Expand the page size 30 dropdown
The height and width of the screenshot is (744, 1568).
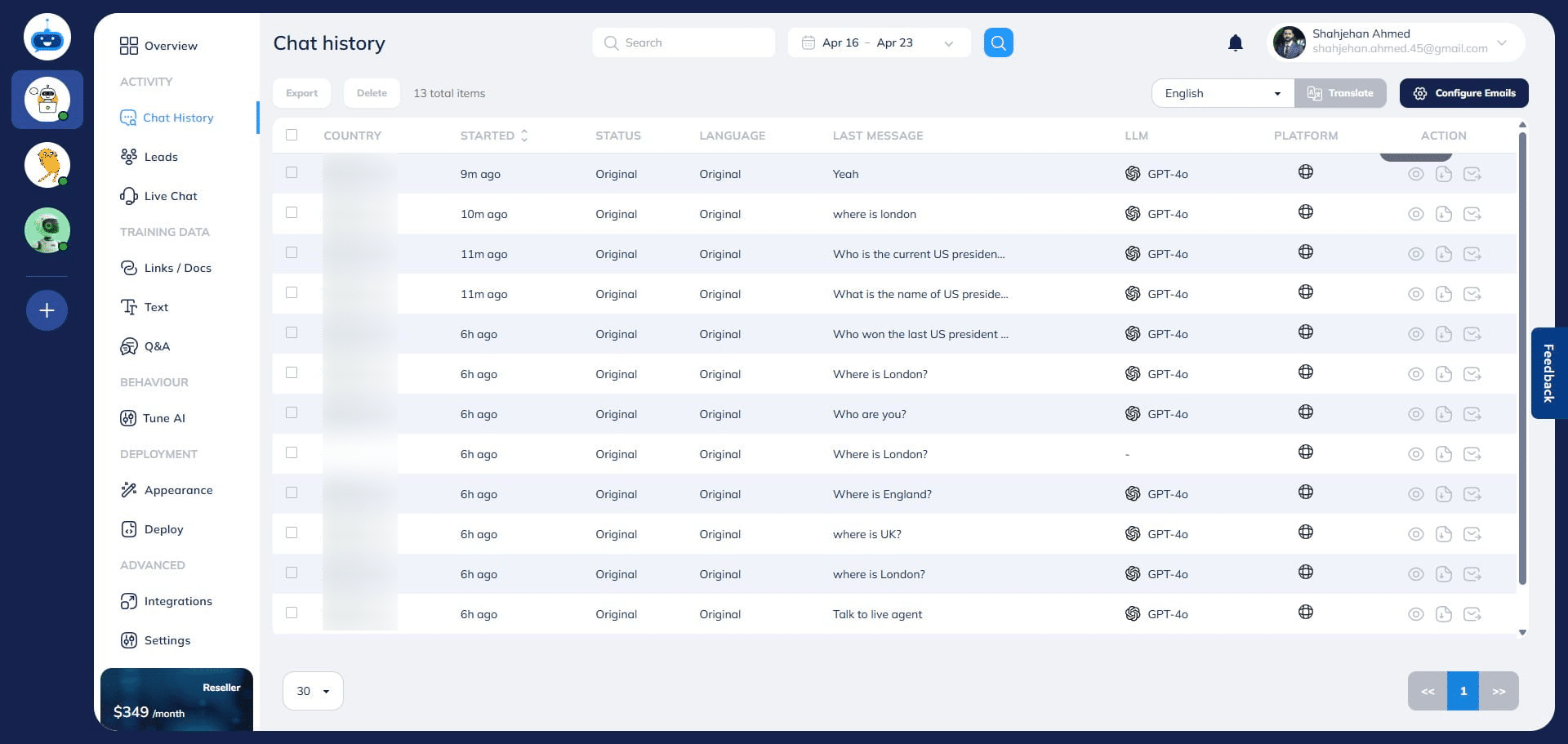(x=312, y=690)
